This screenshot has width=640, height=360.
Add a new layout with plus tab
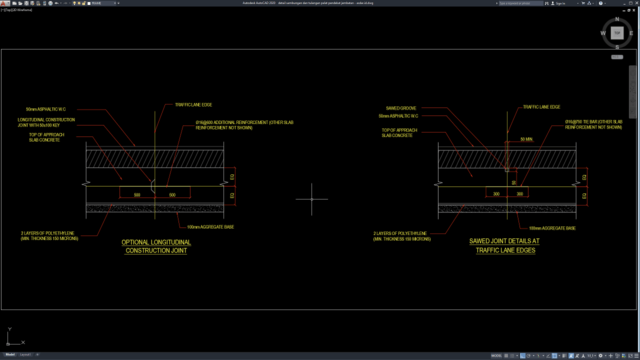click(37, 355)
